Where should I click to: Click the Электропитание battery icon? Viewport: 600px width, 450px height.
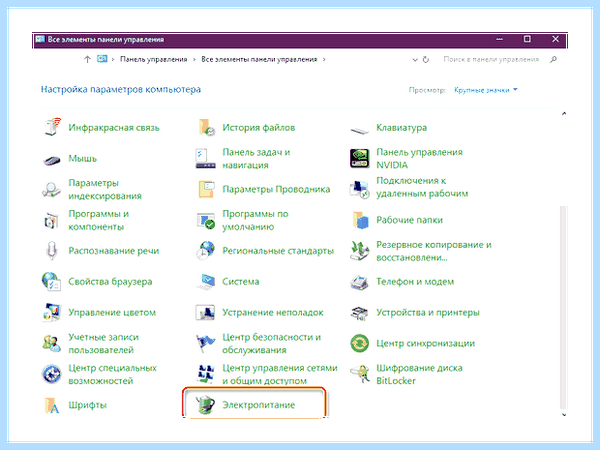(x=205, y=405)
